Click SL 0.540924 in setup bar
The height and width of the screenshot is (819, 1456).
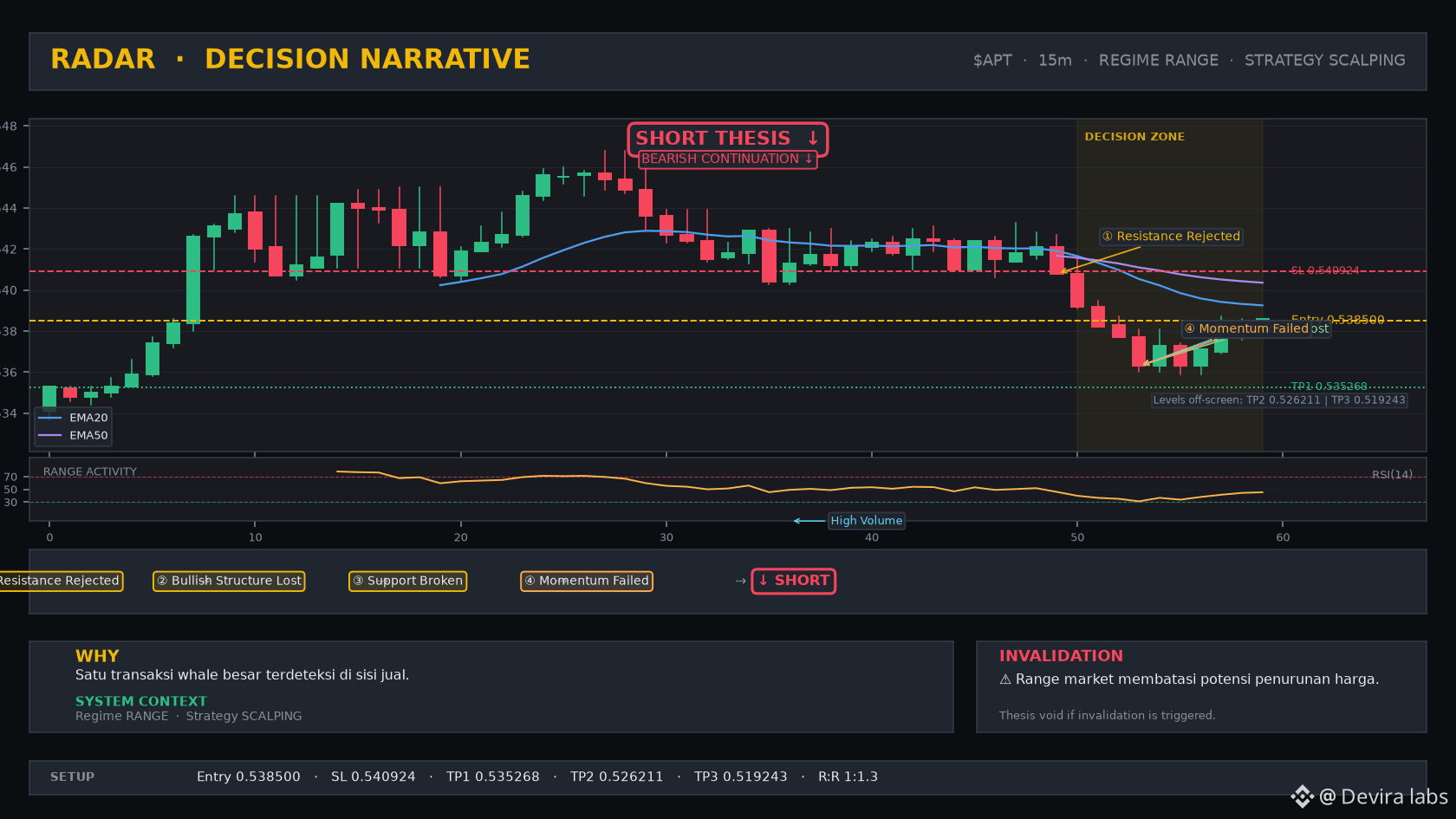pyautogui.click(x=373, y=777)
